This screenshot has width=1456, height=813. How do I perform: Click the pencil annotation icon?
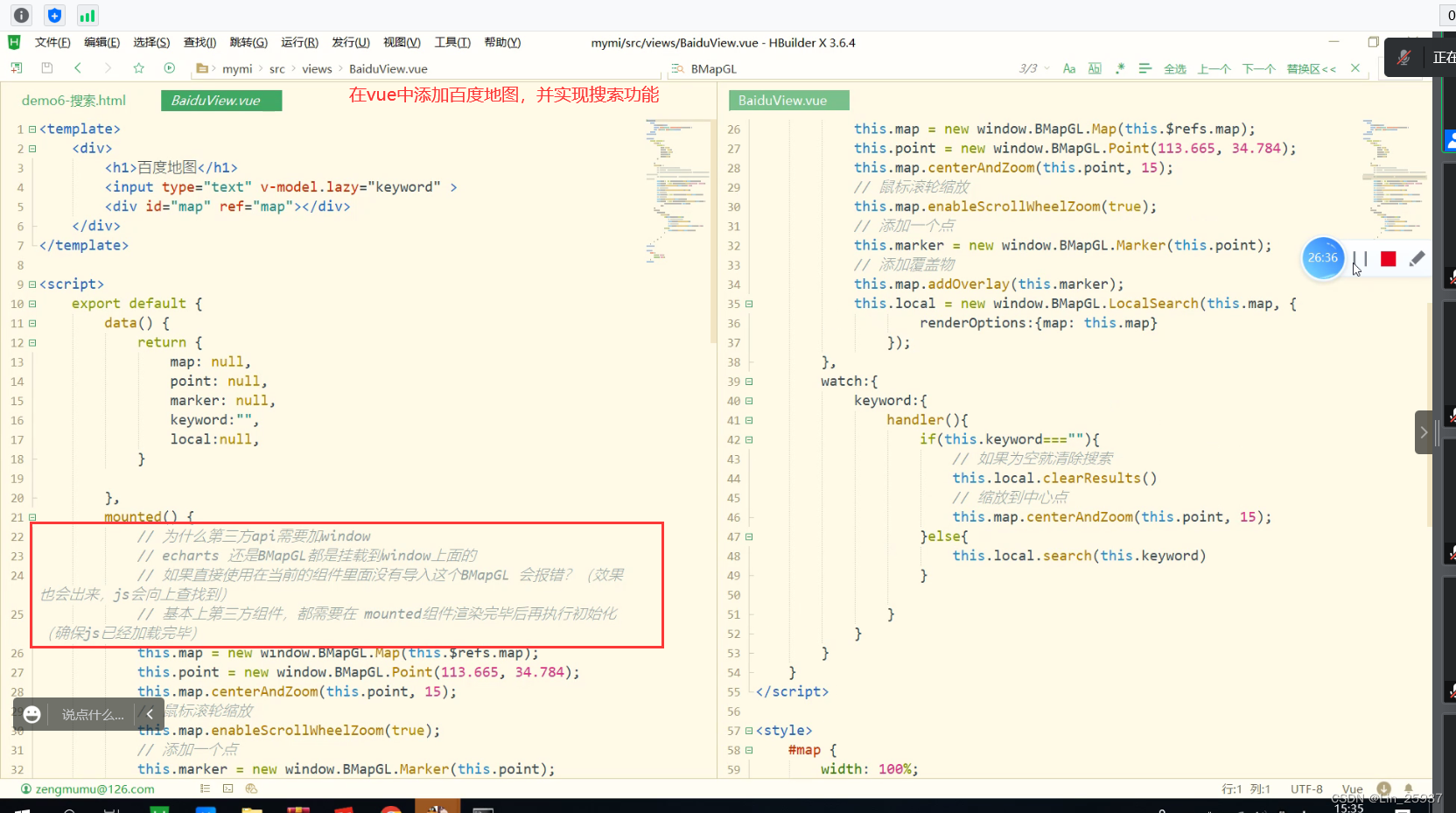pyautogui.click(x=1417, y=258)
